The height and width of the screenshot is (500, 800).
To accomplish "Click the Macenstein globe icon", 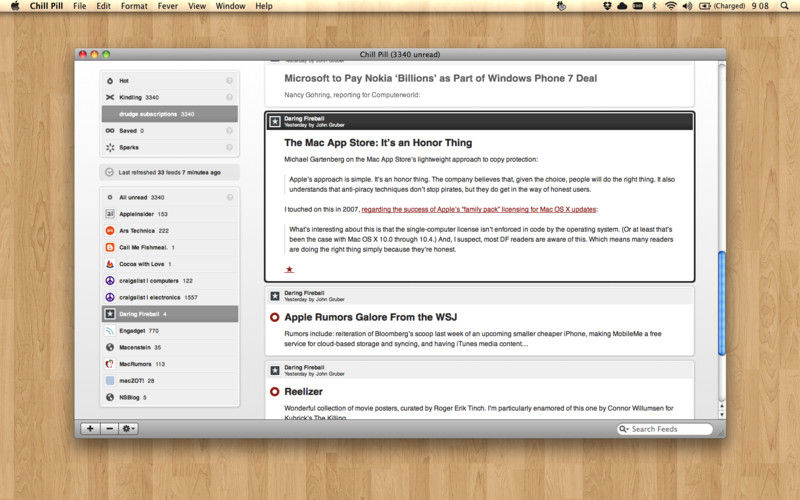I will 110,347.
